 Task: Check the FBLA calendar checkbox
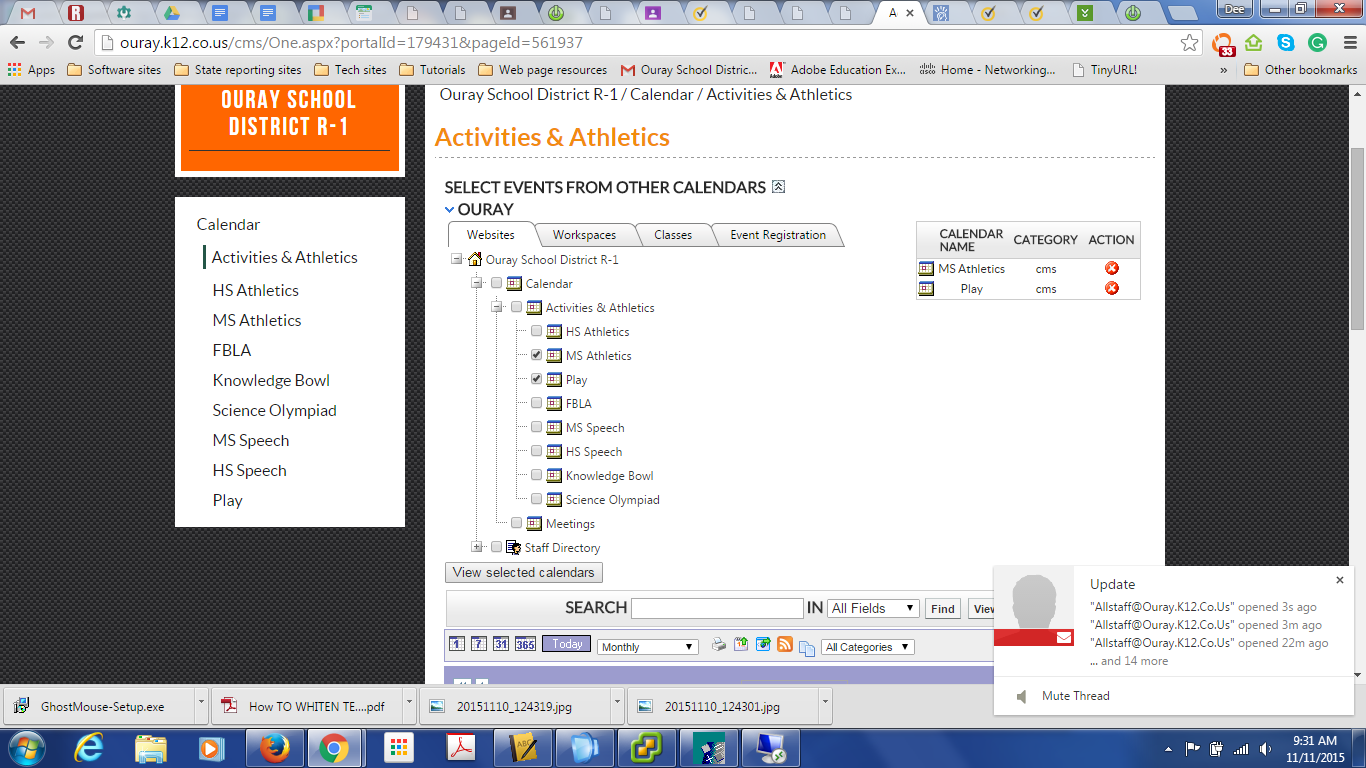tap(537, 403)
